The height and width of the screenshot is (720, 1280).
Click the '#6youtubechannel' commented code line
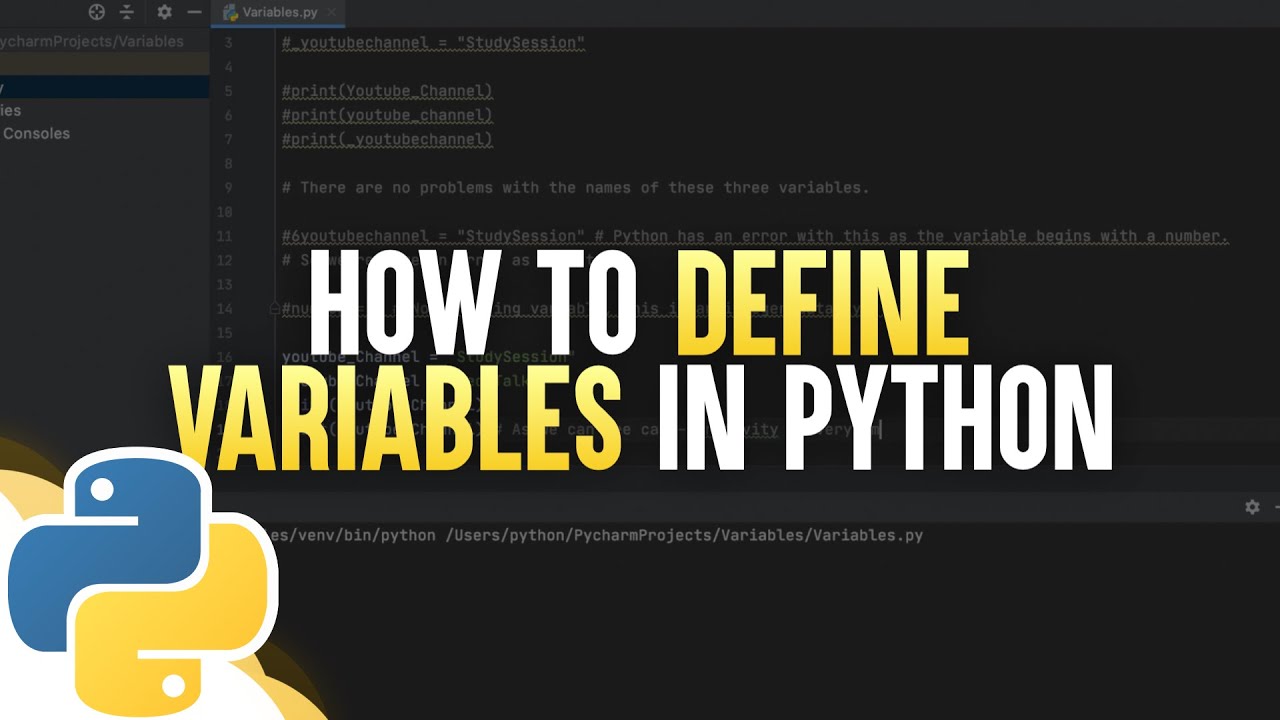click(x=755, y=236)
